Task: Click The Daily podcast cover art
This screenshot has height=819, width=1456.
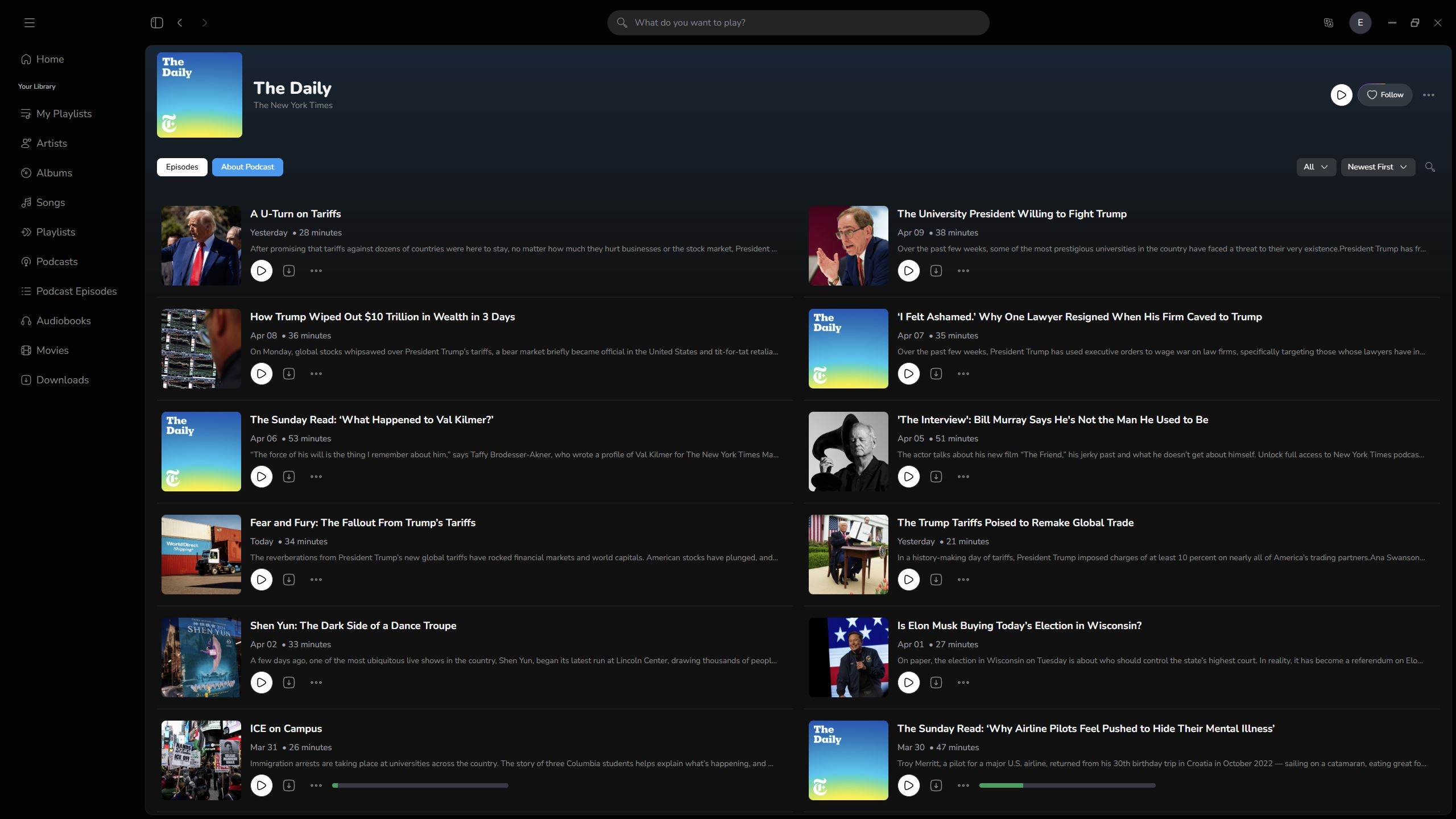Action: (200, 95)
